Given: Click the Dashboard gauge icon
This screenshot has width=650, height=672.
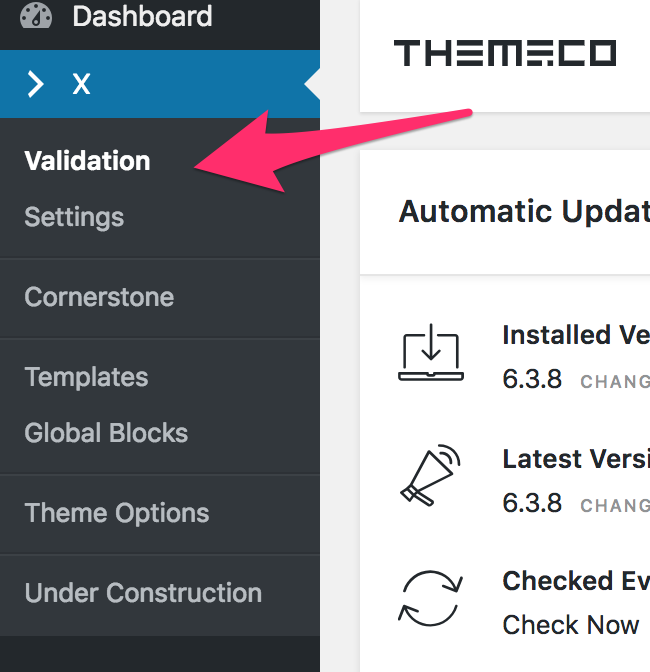Looking at the screenshot, I should point(37,17).
